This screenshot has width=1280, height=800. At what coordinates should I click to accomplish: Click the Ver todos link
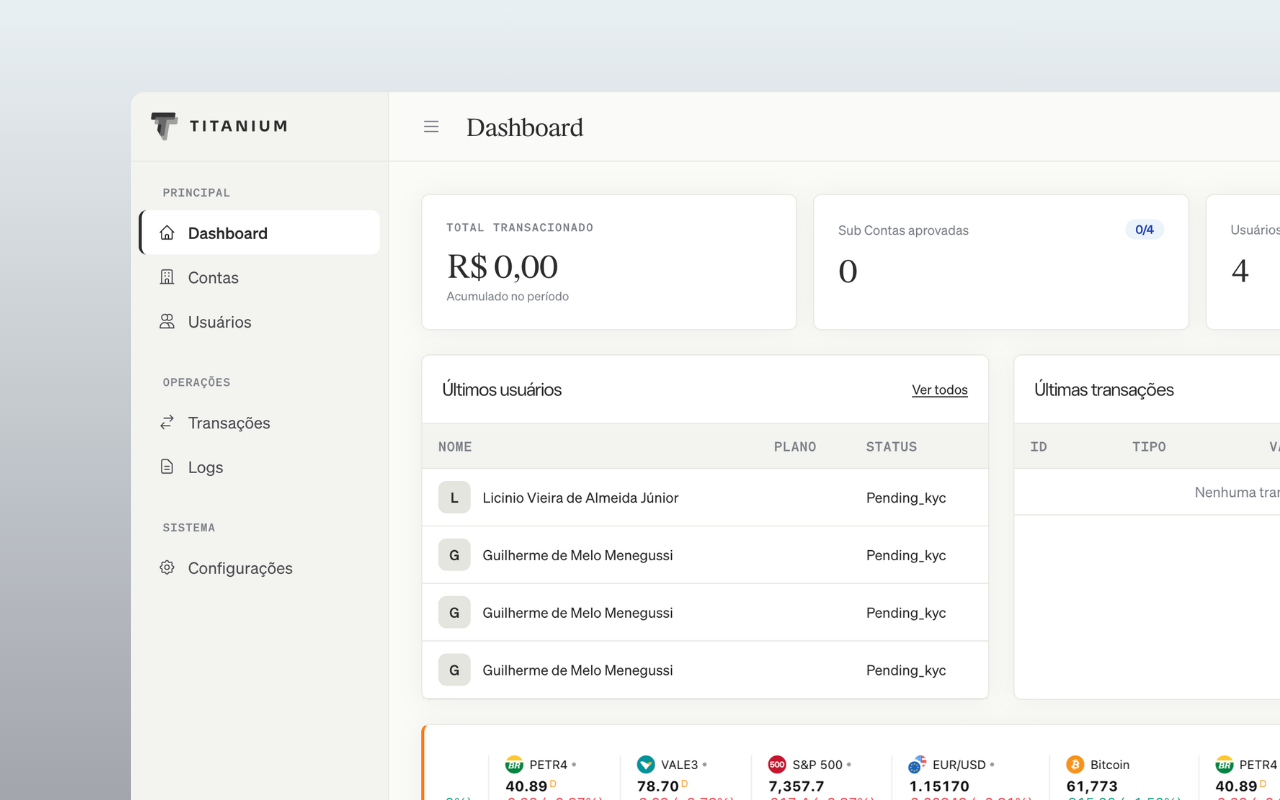(x=940, y=390)
